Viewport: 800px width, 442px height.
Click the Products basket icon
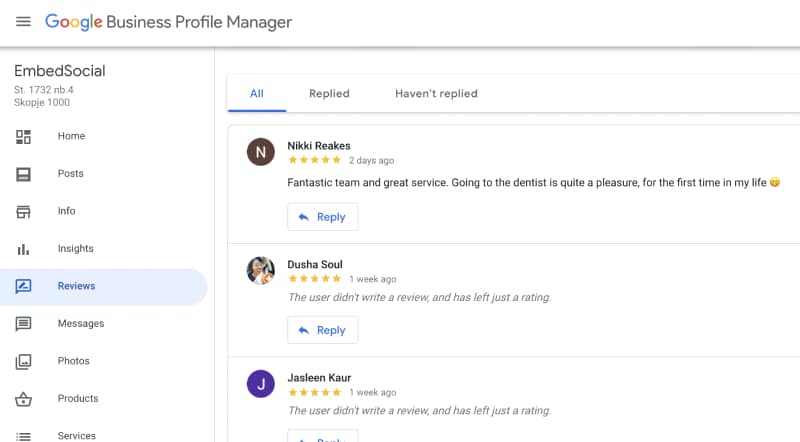click(23, 399)
